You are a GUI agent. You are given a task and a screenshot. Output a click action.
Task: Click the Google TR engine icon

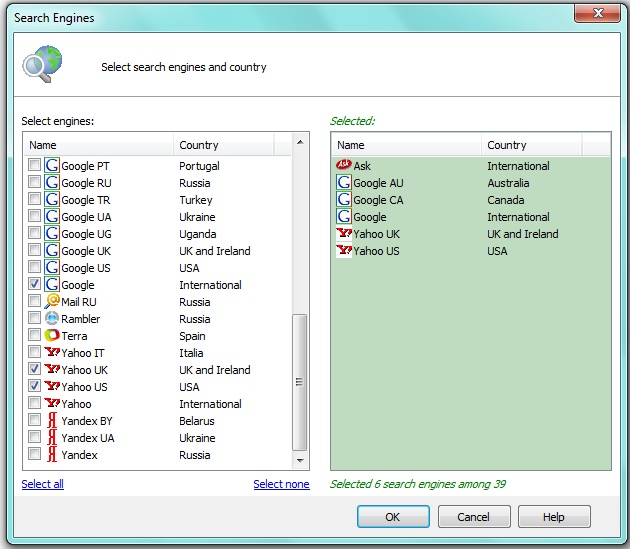point(52,199)
